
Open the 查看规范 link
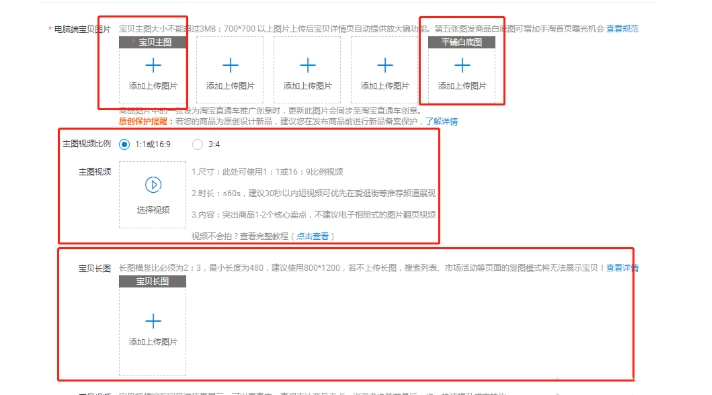(x=622, y=29)
